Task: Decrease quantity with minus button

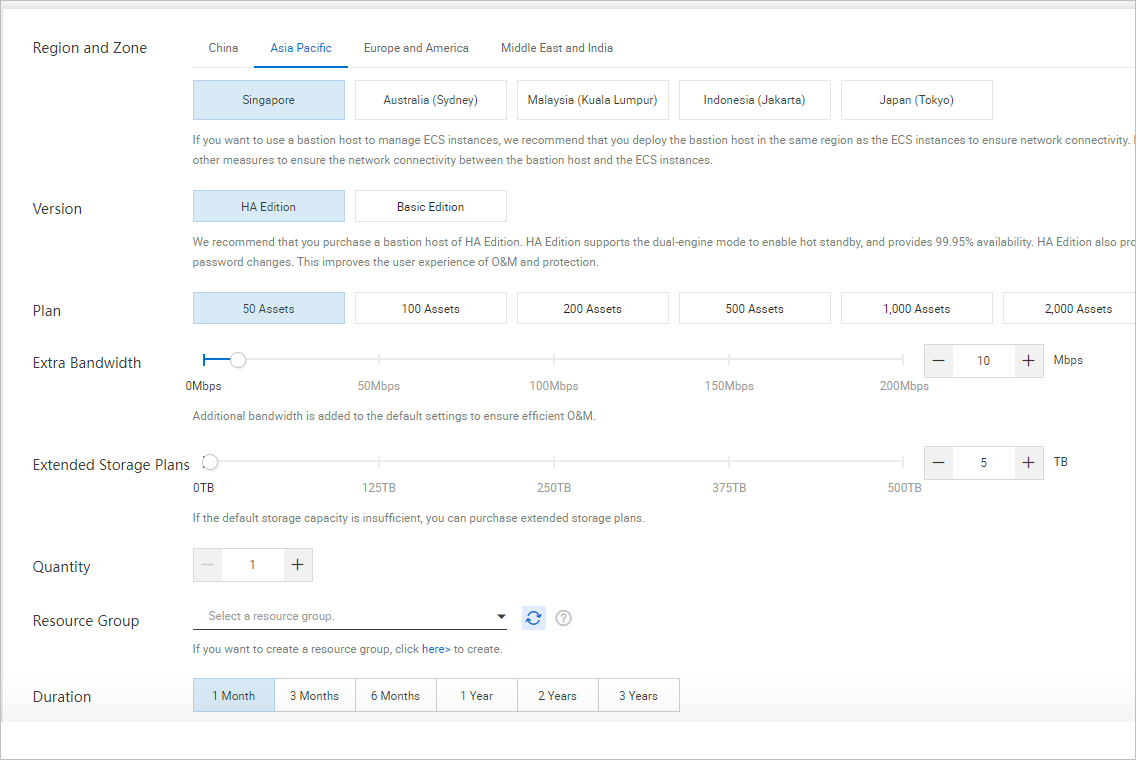Action: click(x=207, y=565)
